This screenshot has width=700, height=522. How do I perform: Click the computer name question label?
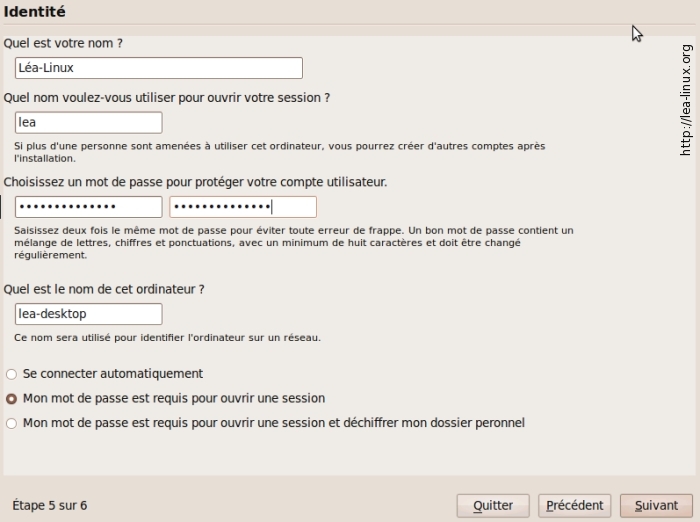tap(104, 289)
